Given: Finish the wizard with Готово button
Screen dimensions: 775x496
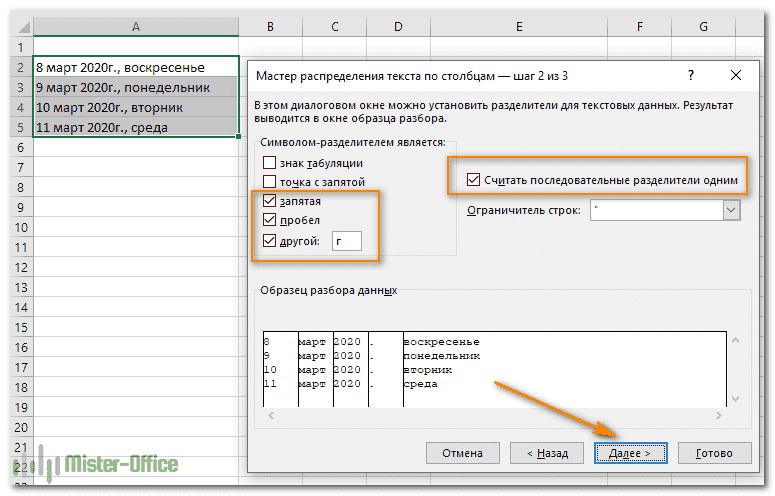Looking at the screenshot, I should tap(713, 453).
